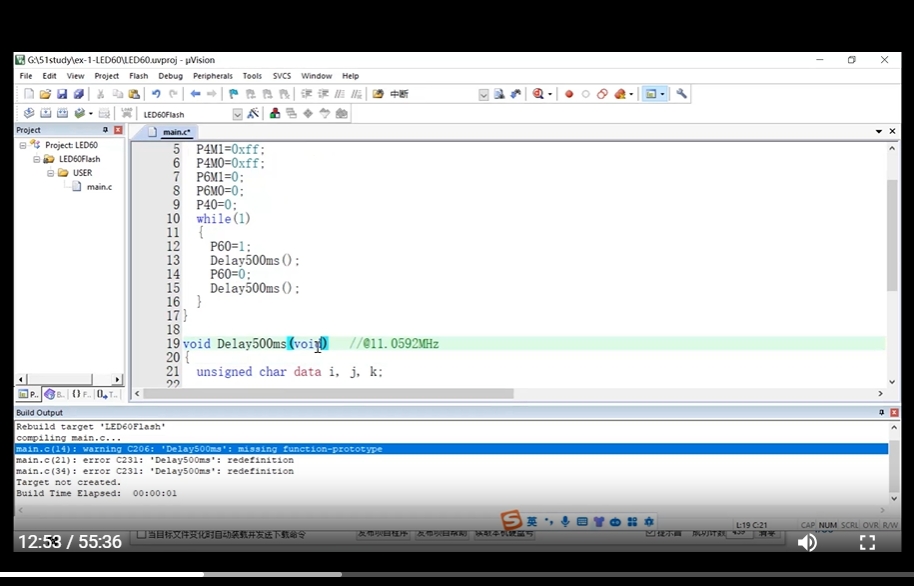Image resolution: width=914 pixels, height=586 pixels.
Task: Enter fullscreen mode in the video player
Action: point(867,542)
